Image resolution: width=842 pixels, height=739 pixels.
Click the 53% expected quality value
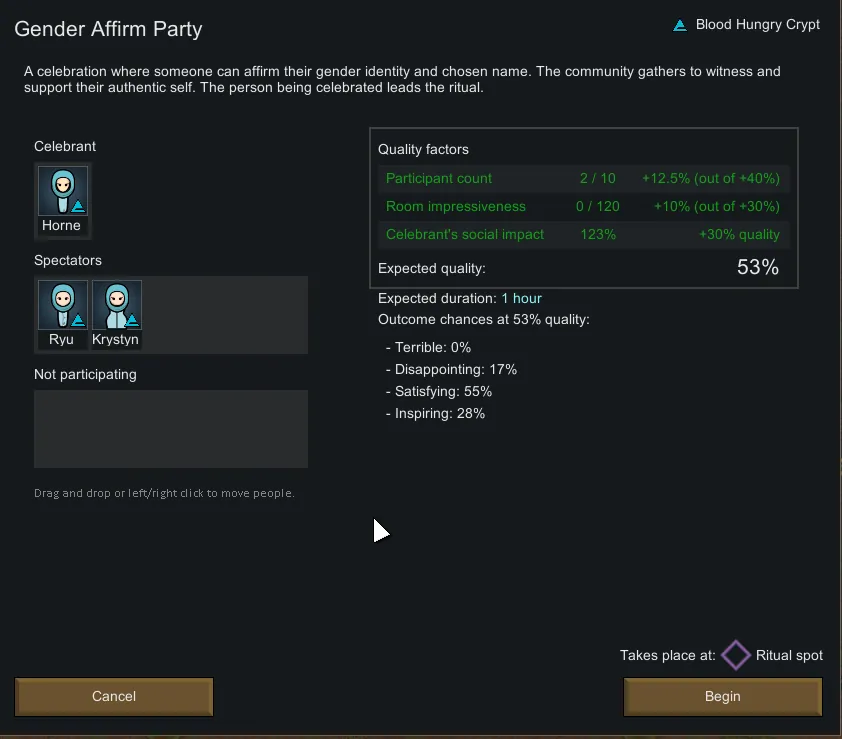tap(757, 268)
